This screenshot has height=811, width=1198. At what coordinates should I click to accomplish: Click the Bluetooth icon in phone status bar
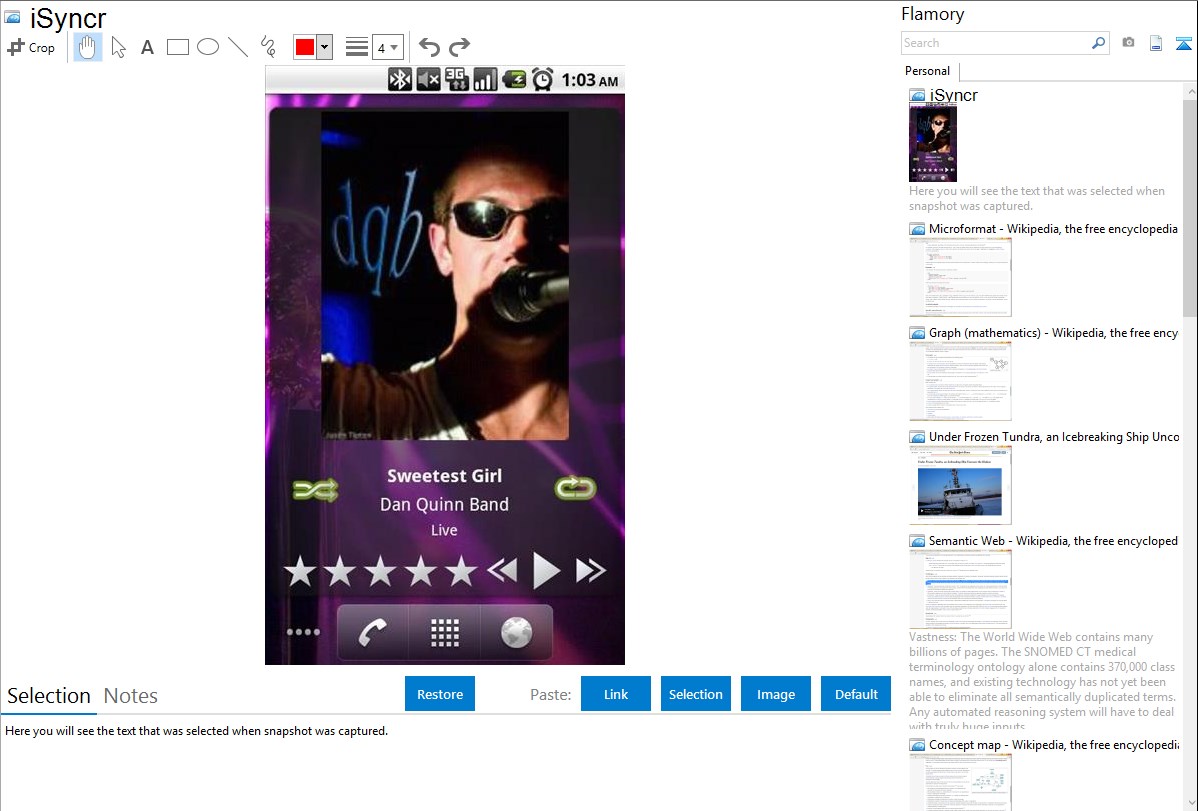(x=400, y=79)
